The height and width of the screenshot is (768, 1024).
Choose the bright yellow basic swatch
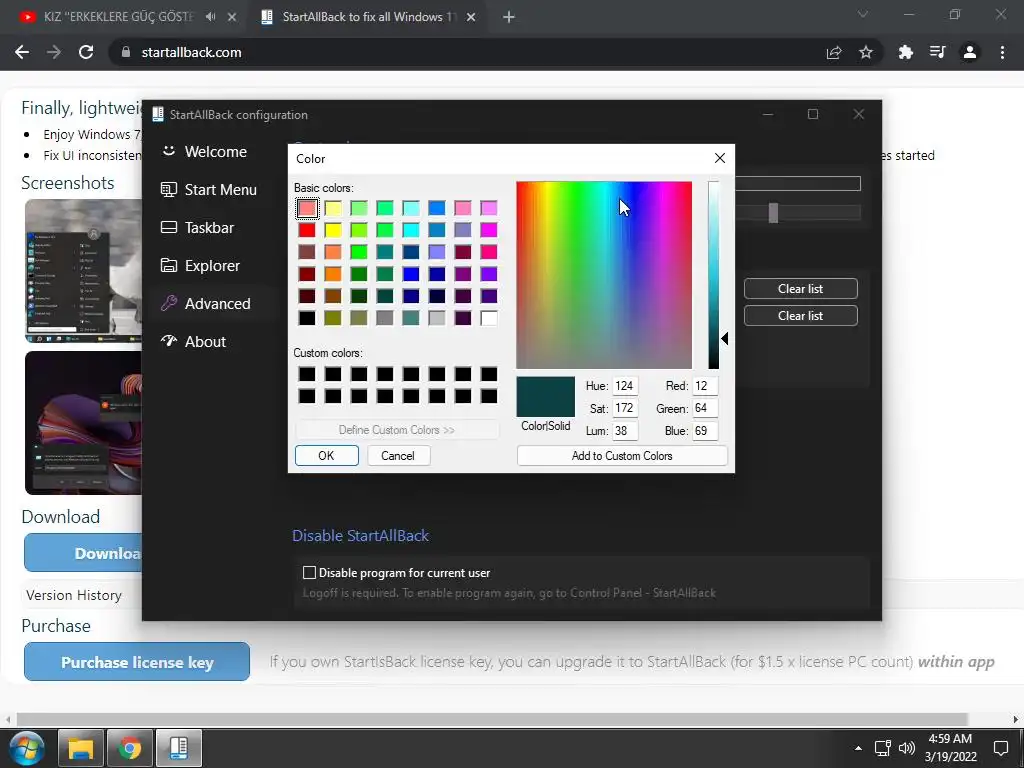pyautogui.click(x=333, y=230)
